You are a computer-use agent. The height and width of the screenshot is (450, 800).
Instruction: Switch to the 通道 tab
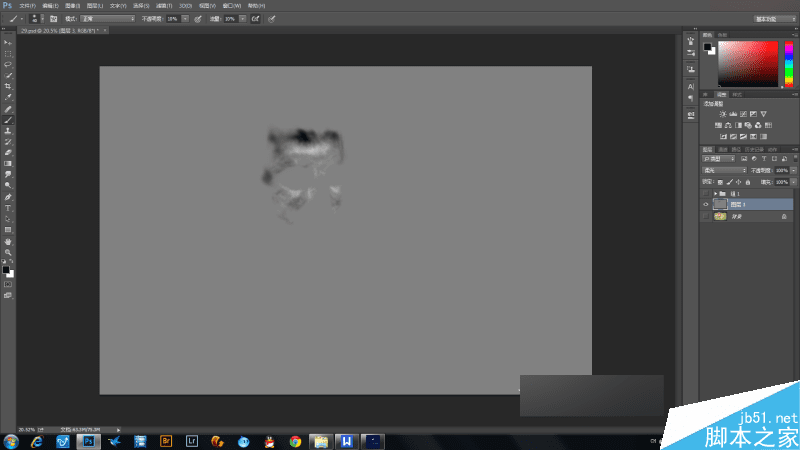point(722,149)
